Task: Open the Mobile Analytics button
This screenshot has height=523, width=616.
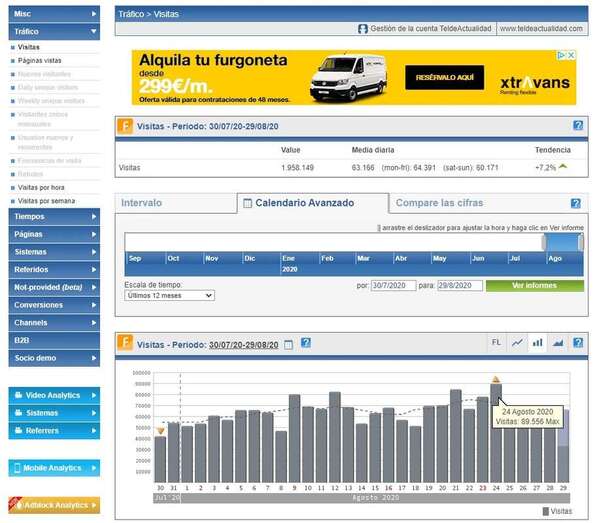Action: point(54,468)
